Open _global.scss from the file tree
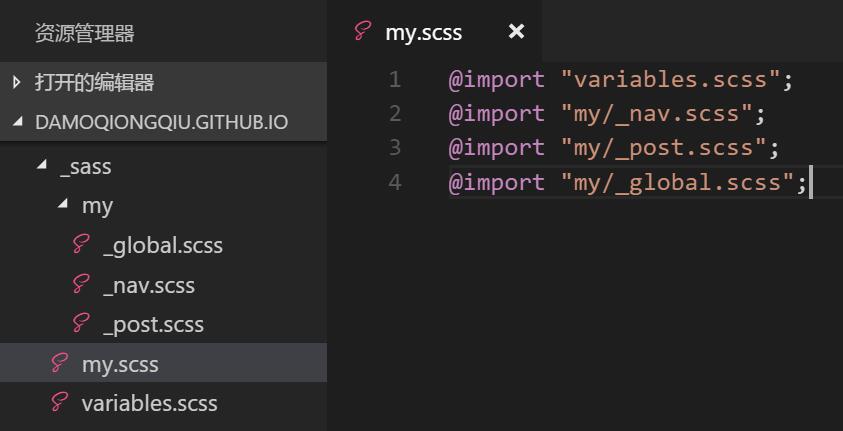 pyautogui.click(x=162, y=246)
